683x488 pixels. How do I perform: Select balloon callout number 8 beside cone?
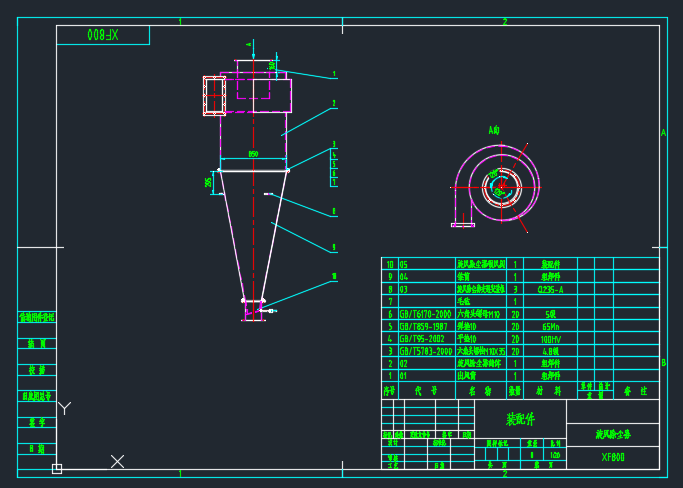[334, 211]
